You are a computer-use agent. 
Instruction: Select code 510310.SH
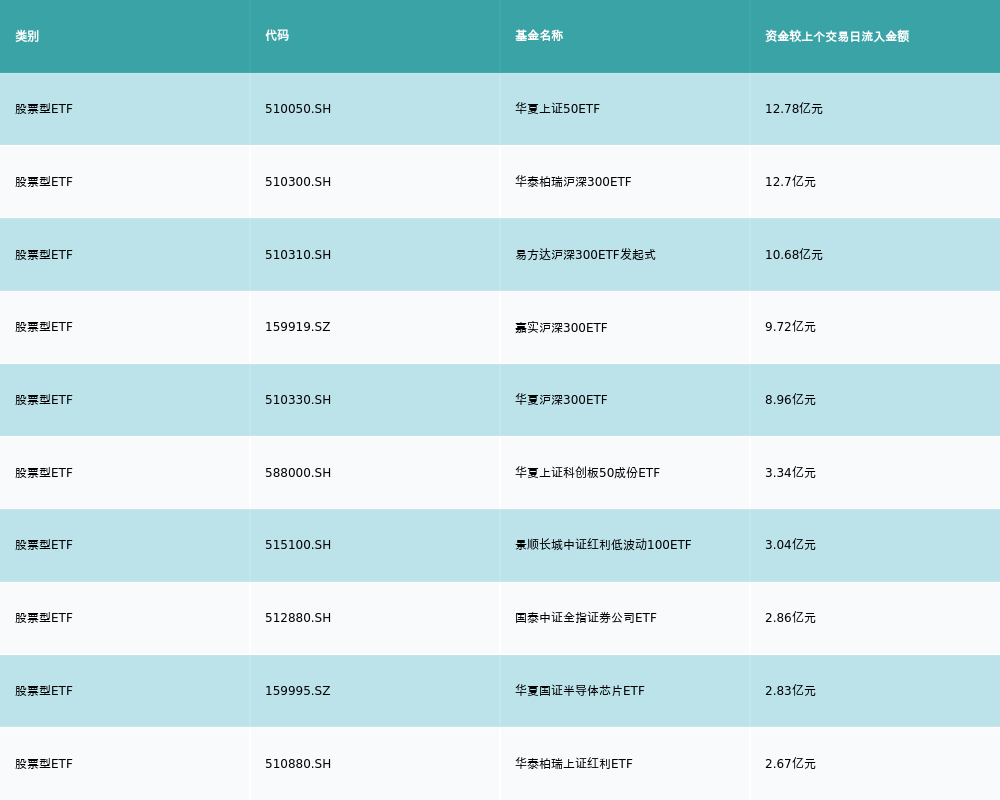point(298,255)
